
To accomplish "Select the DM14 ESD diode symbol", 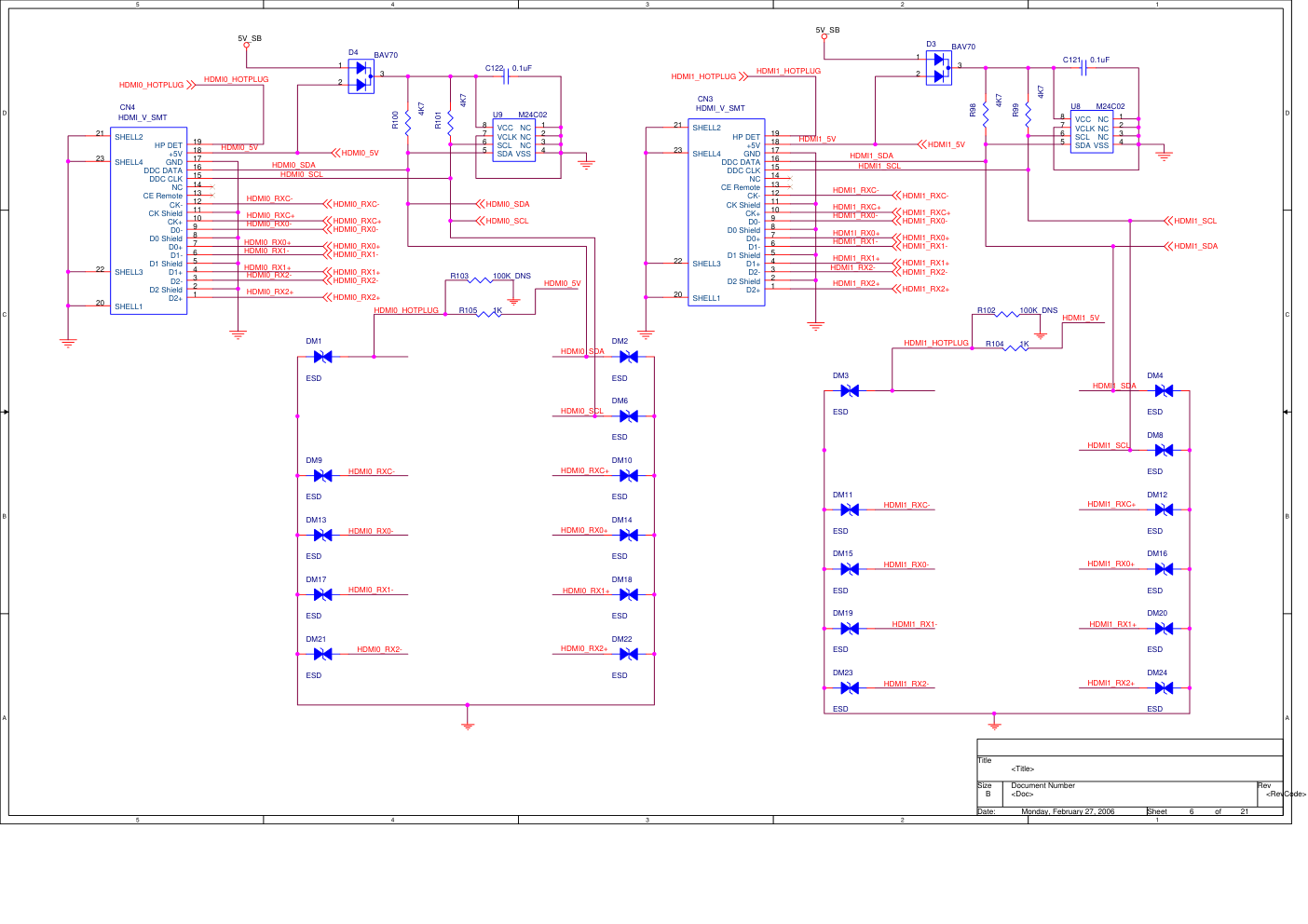I will [x=629, y=536].
